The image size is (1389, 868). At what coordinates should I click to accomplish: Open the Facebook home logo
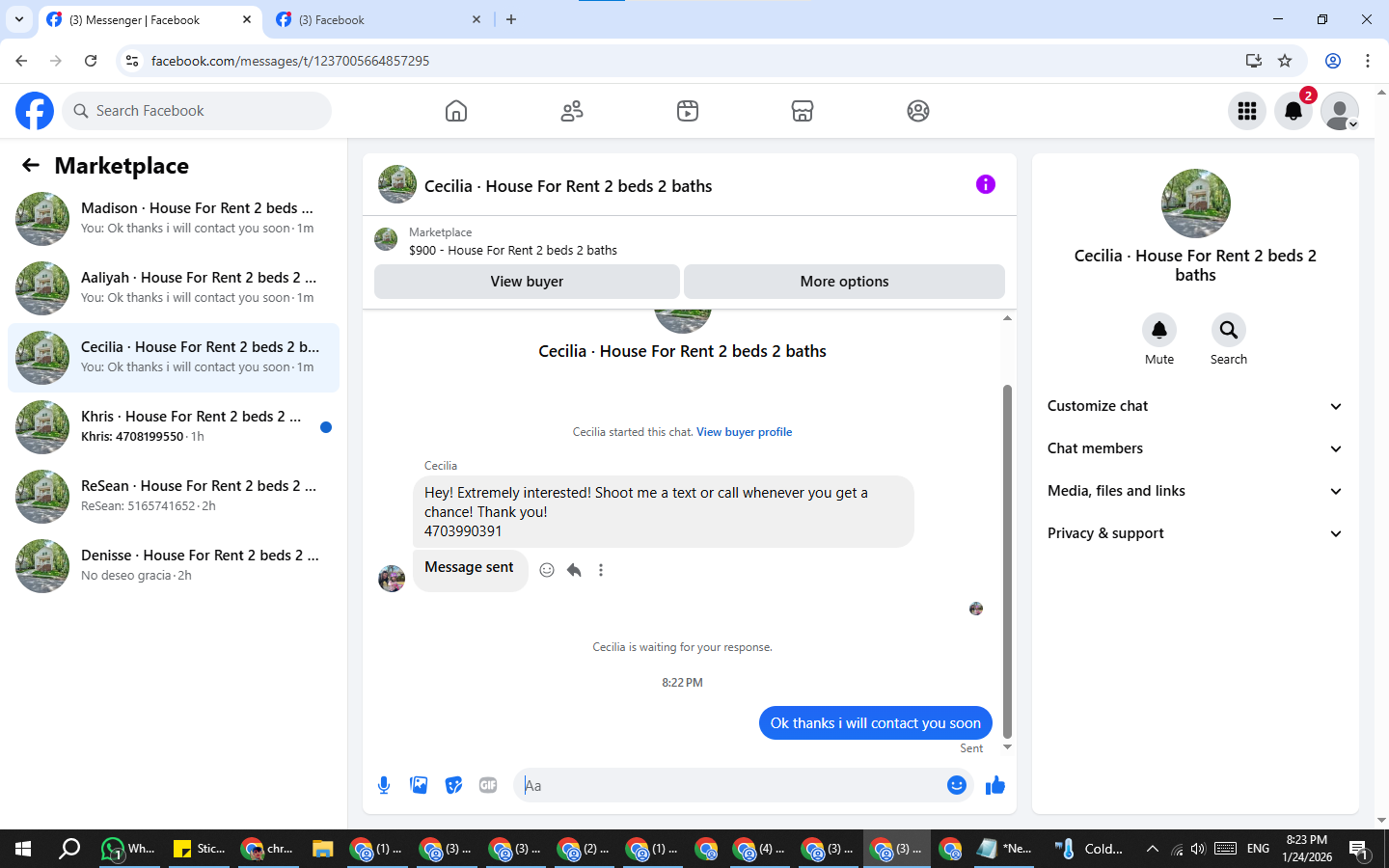(x=35, y=111)
